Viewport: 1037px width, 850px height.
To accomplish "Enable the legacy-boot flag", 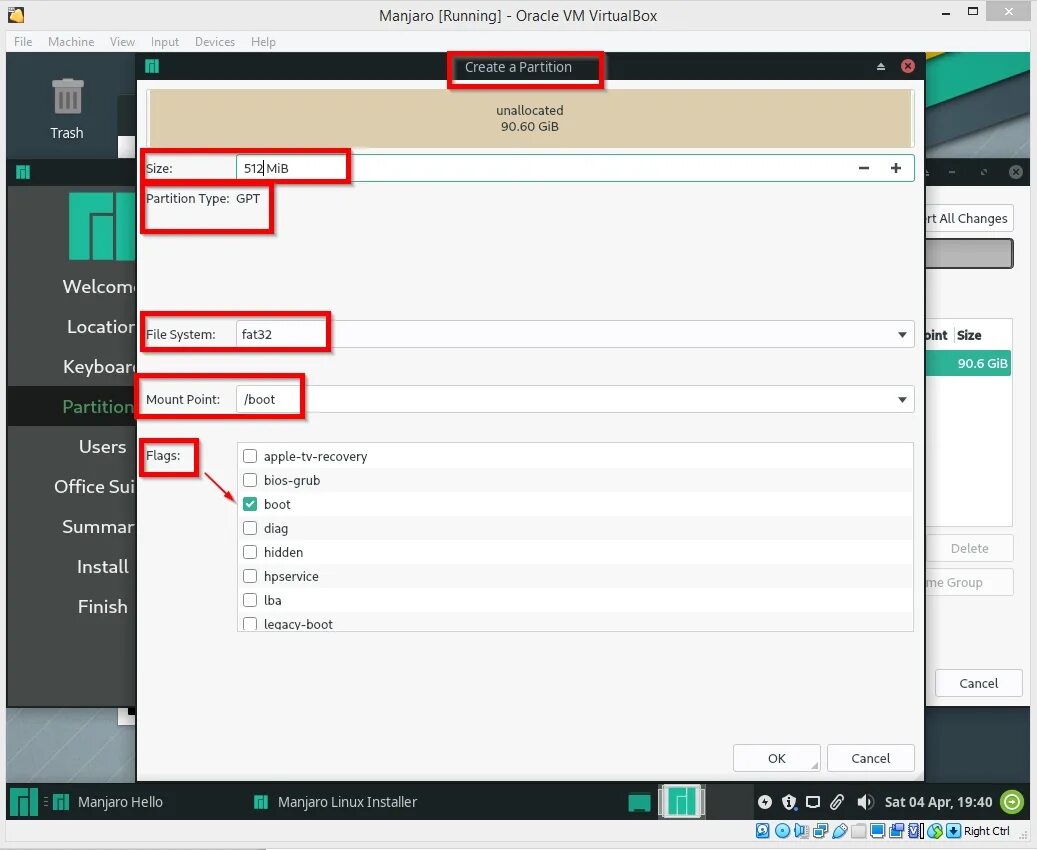I will 250,624.
